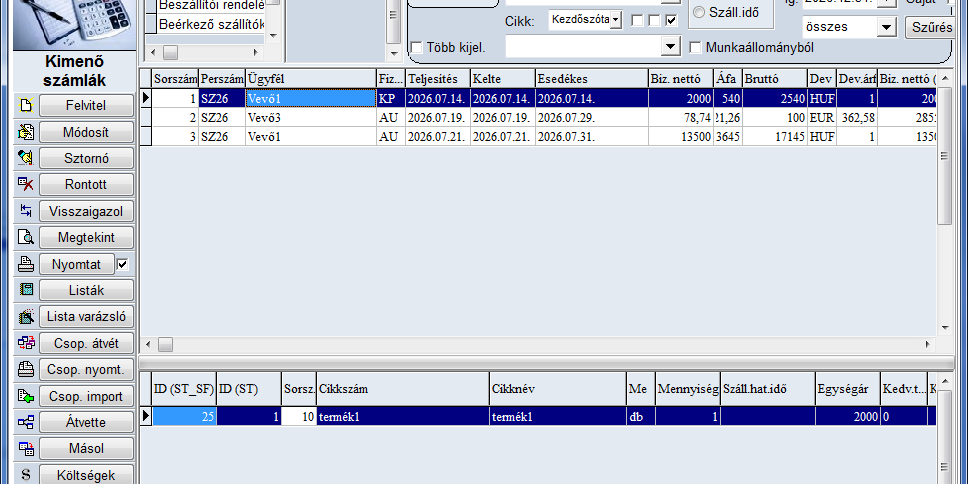Click the db unit cell in the item row

(x=640, y=417)
